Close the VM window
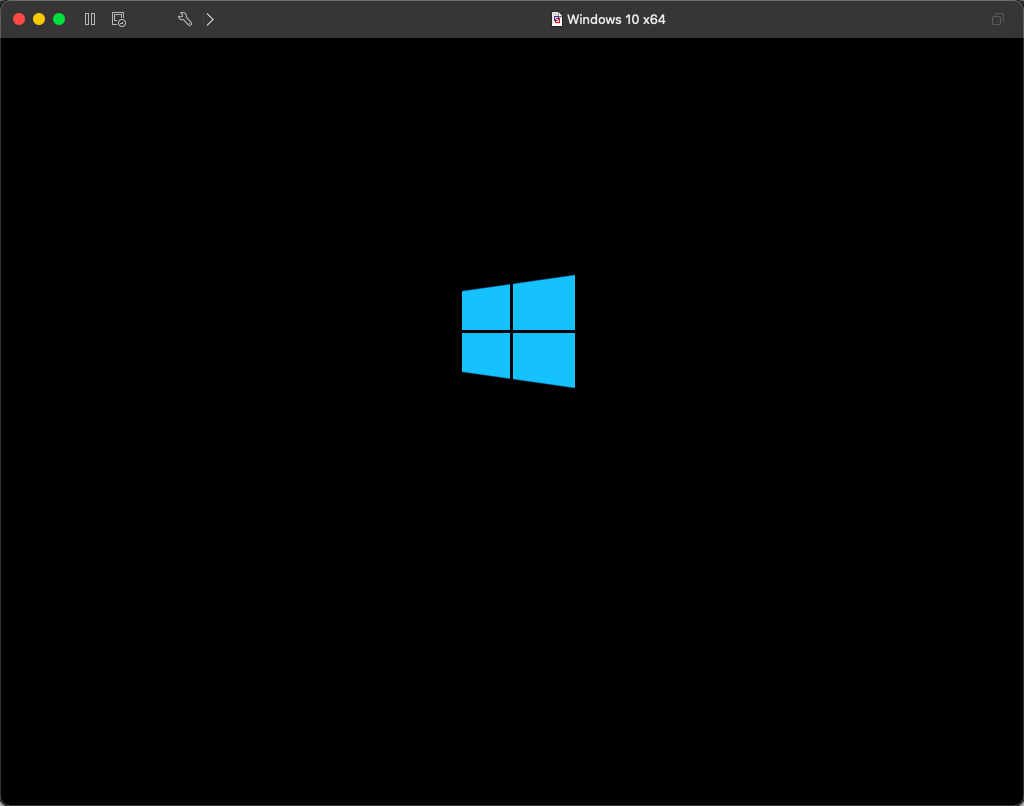Screen dimensions: 1024x806 (x=19, y=20)
